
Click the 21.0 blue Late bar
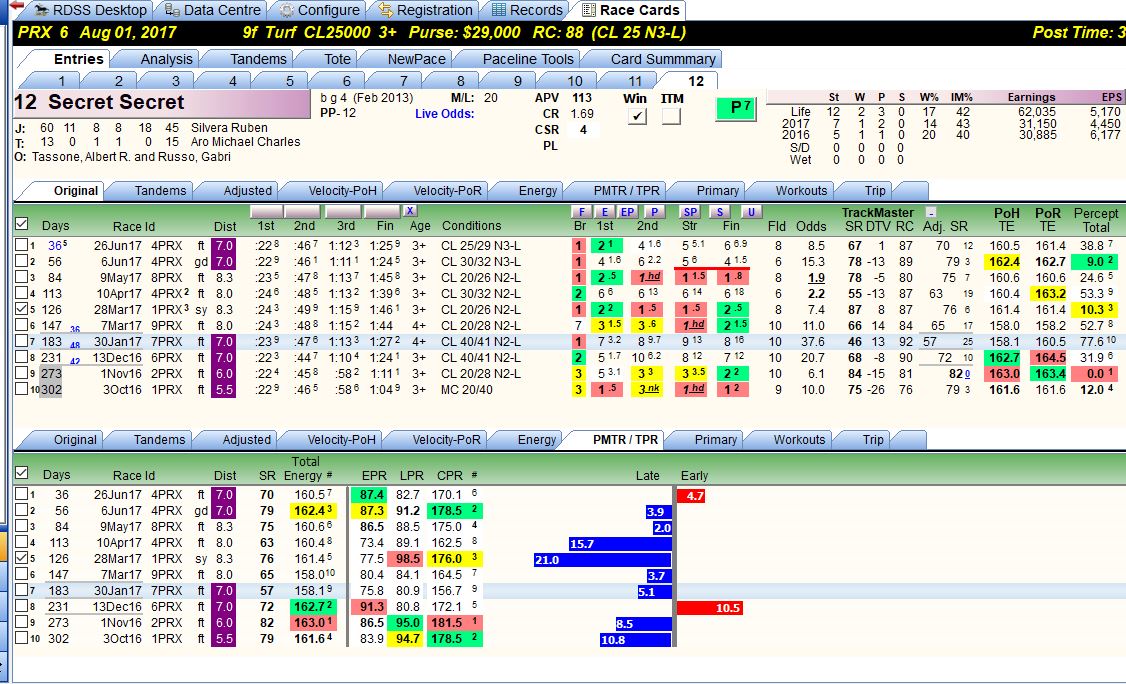point(602,559)
